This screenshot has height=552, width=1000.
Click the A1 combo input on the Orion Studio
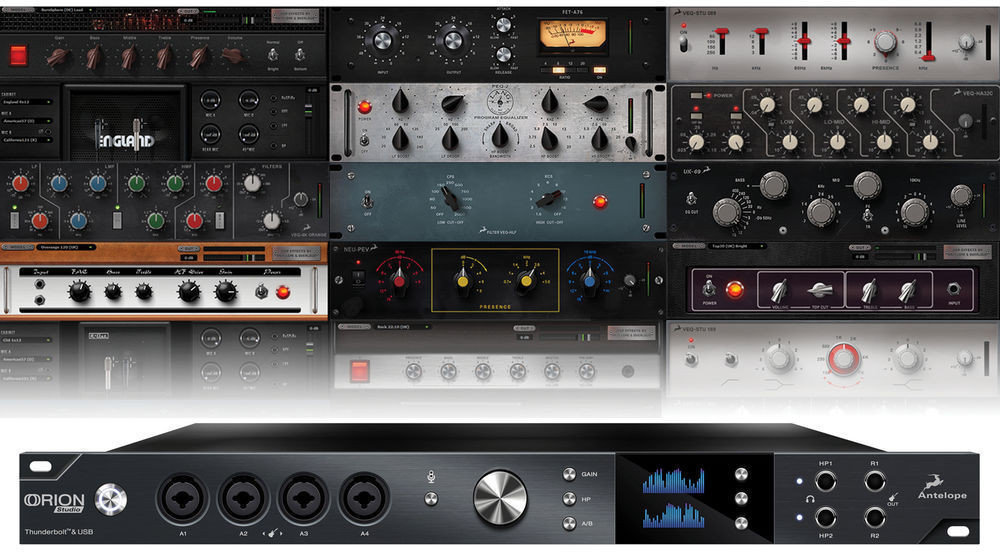(182, 498)
